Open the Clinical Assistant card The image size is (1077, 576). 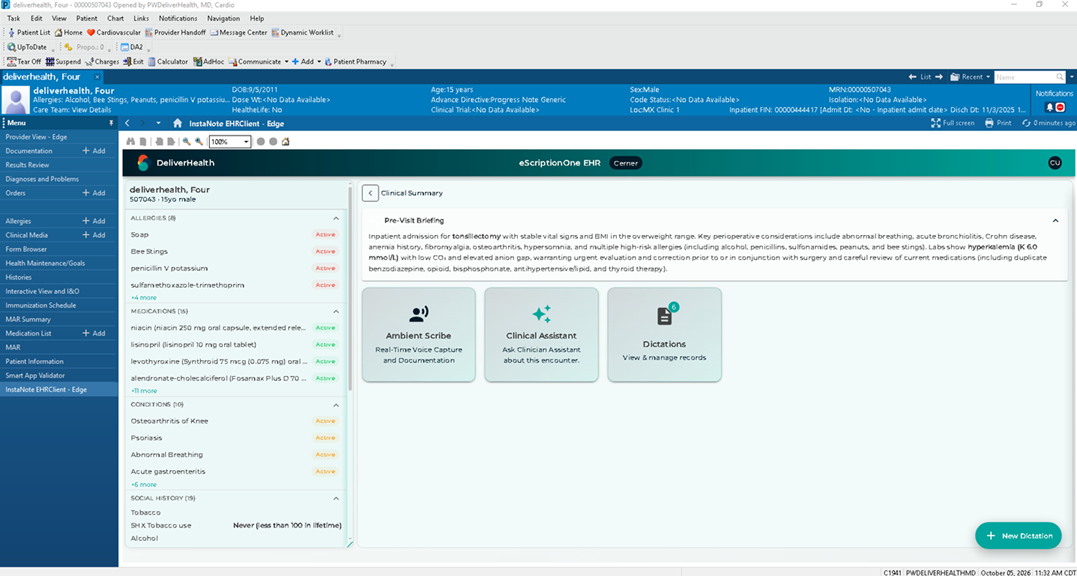541,334
